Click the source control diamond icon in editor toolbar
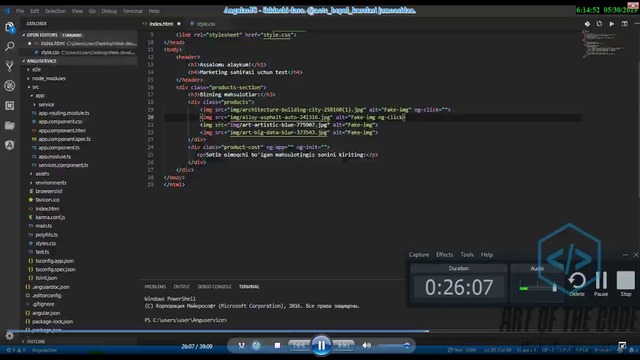The height and width of the screenshot is (360, 640). tap(587, 24)
